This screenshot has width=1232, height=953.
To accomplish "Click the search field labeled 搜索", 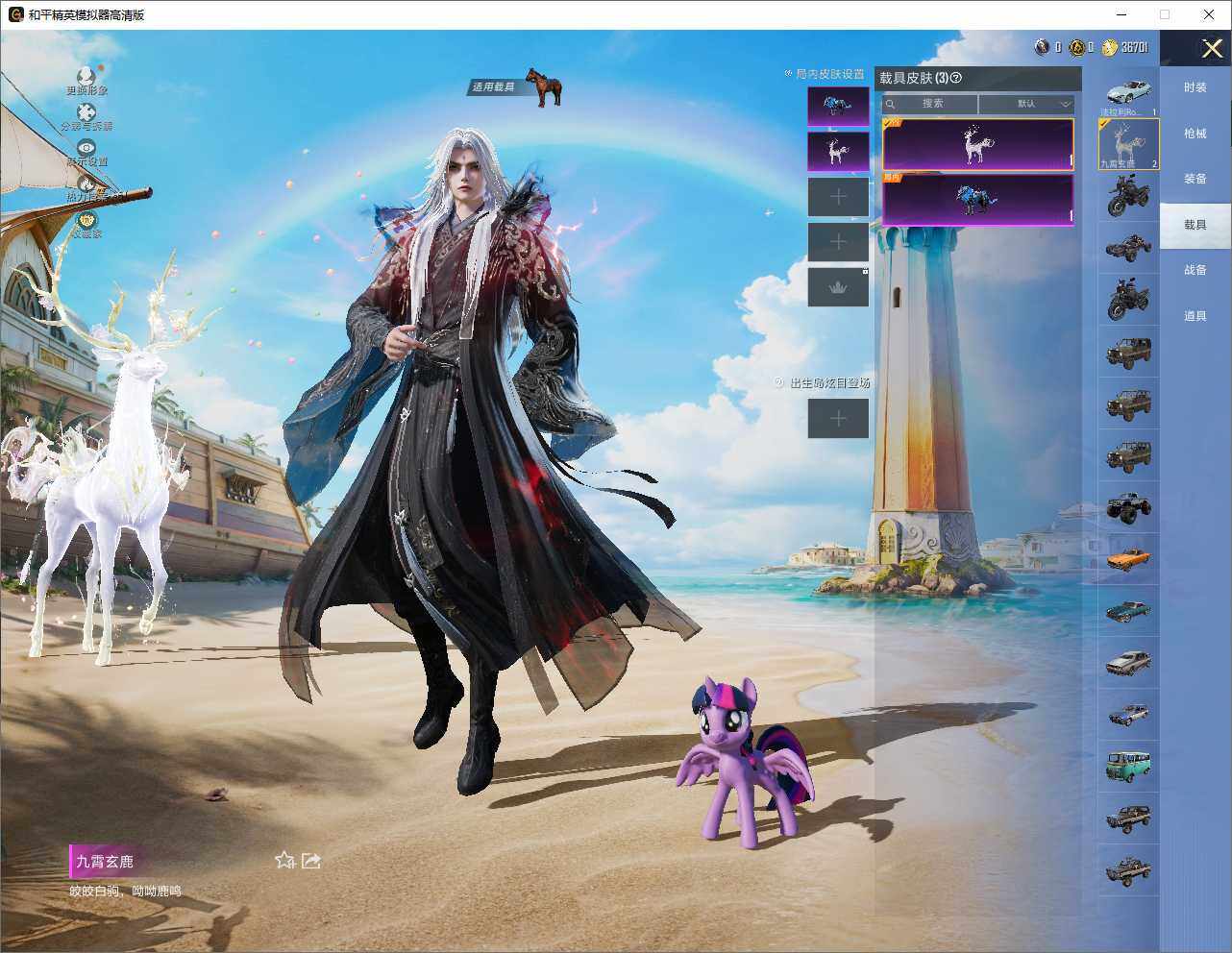I will 930,103.
